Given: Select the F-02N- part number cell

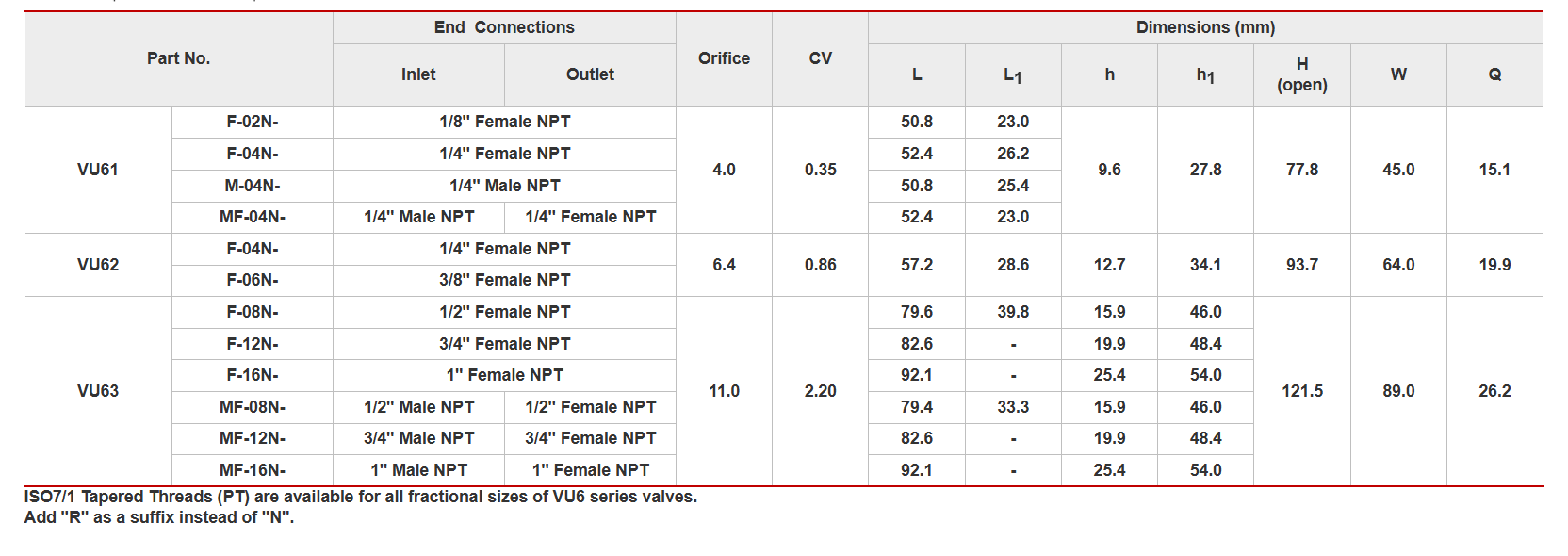Looking at the screenshot, I should point(253,122).
